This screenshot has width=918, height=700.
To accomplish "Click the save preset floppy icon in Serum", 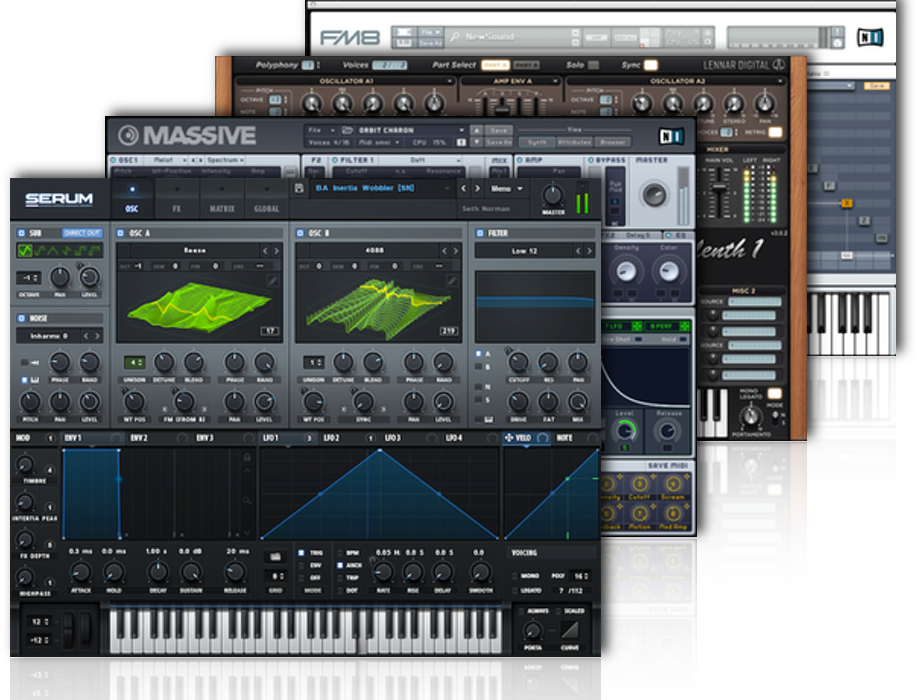I will [300, 188].
